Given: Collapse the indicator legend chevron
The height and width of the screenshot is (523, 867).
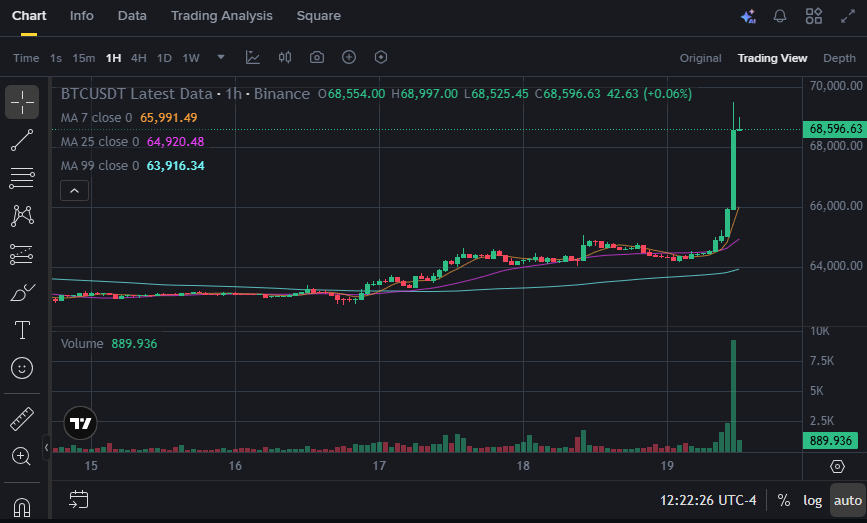Looking at the screenshot, I should click(x=74, y=191).
